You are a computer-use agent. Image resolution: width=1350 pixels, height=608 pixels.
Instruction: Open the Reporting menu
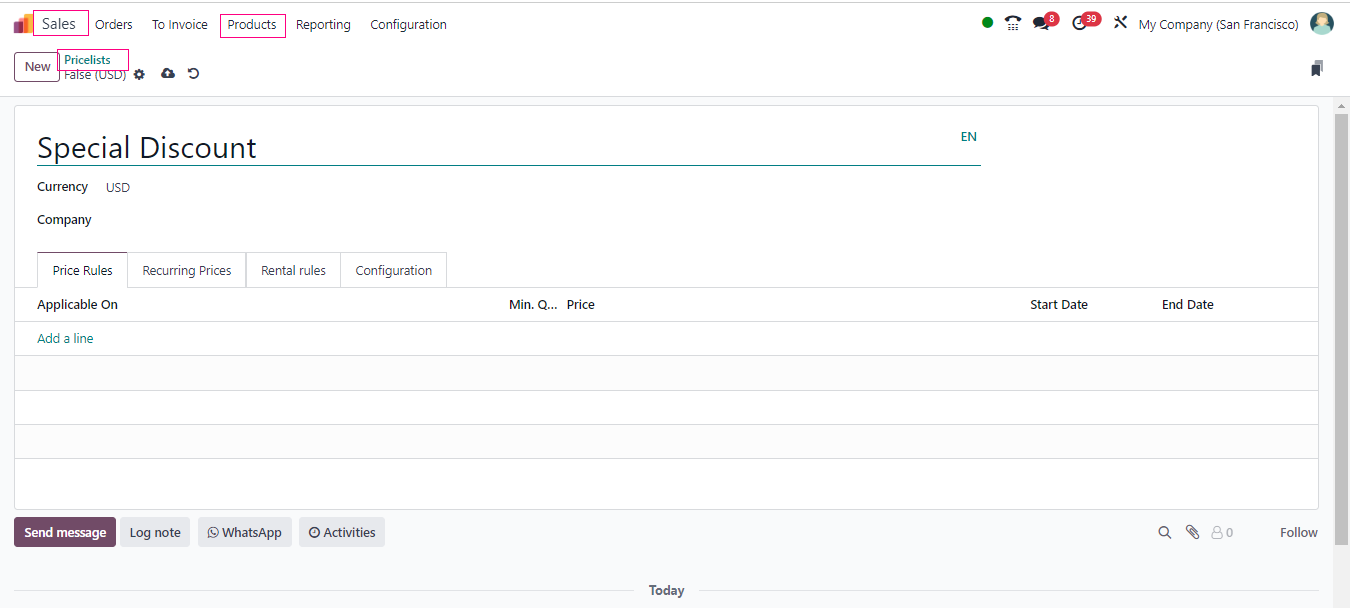(323, 25)
